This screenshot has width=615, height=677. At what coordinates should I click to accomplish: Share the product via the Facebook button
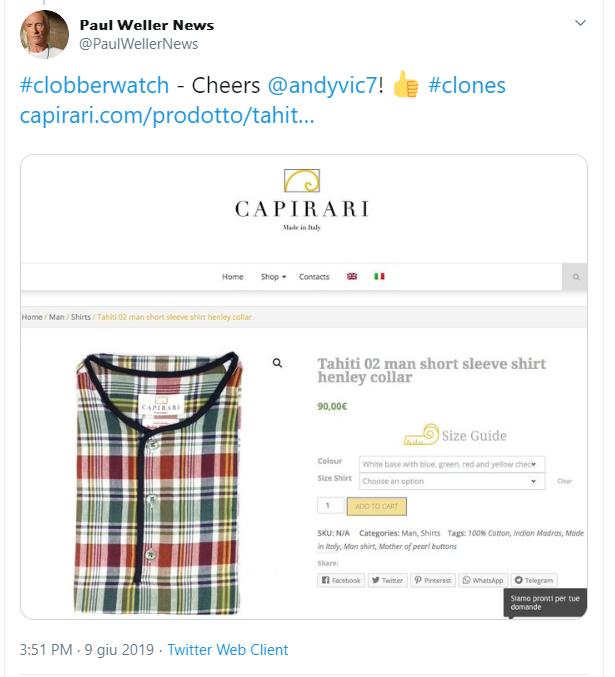point(341,580)
